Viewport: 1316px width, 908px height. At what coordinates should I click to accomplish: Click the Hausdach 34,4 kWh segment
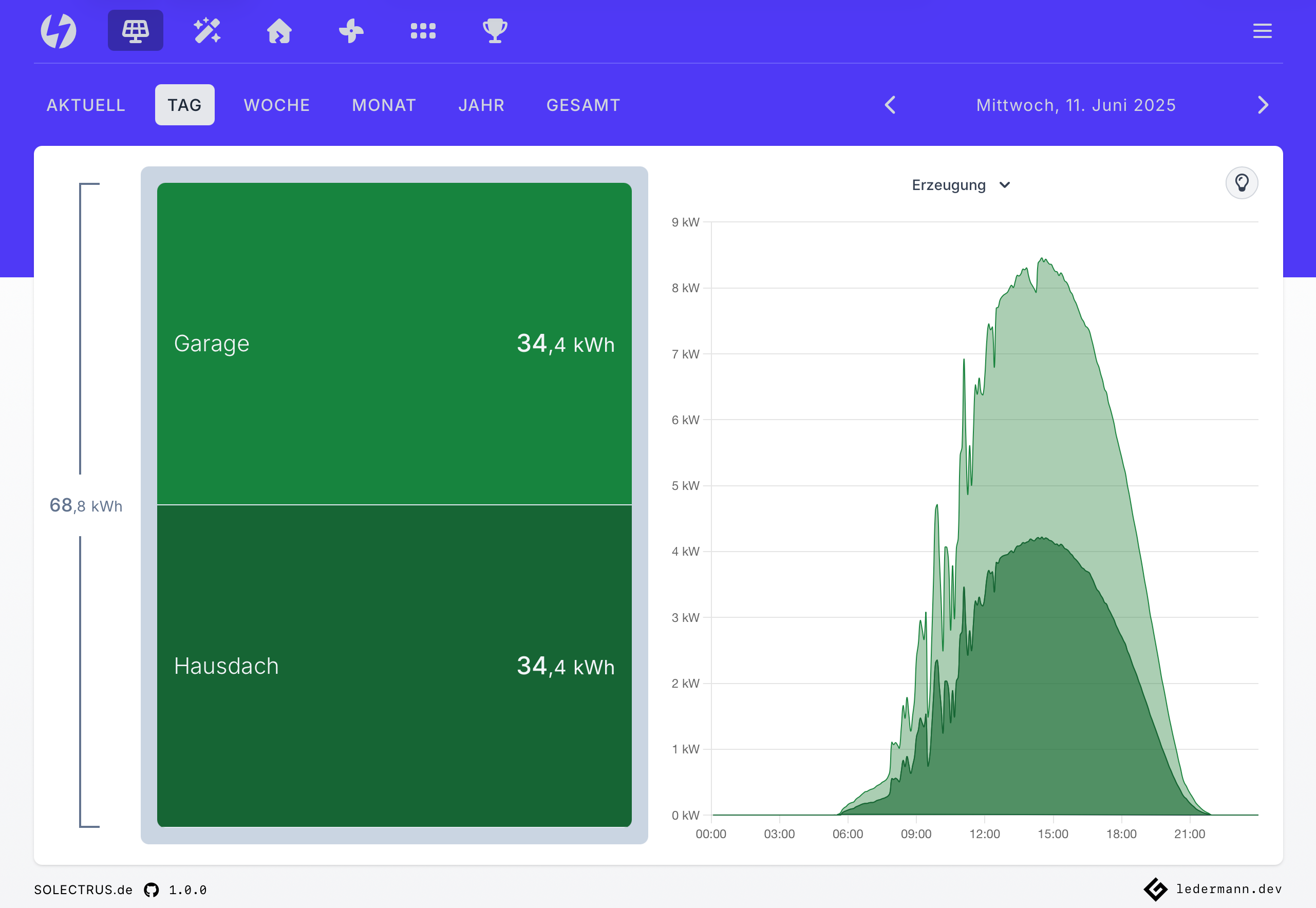394,666
